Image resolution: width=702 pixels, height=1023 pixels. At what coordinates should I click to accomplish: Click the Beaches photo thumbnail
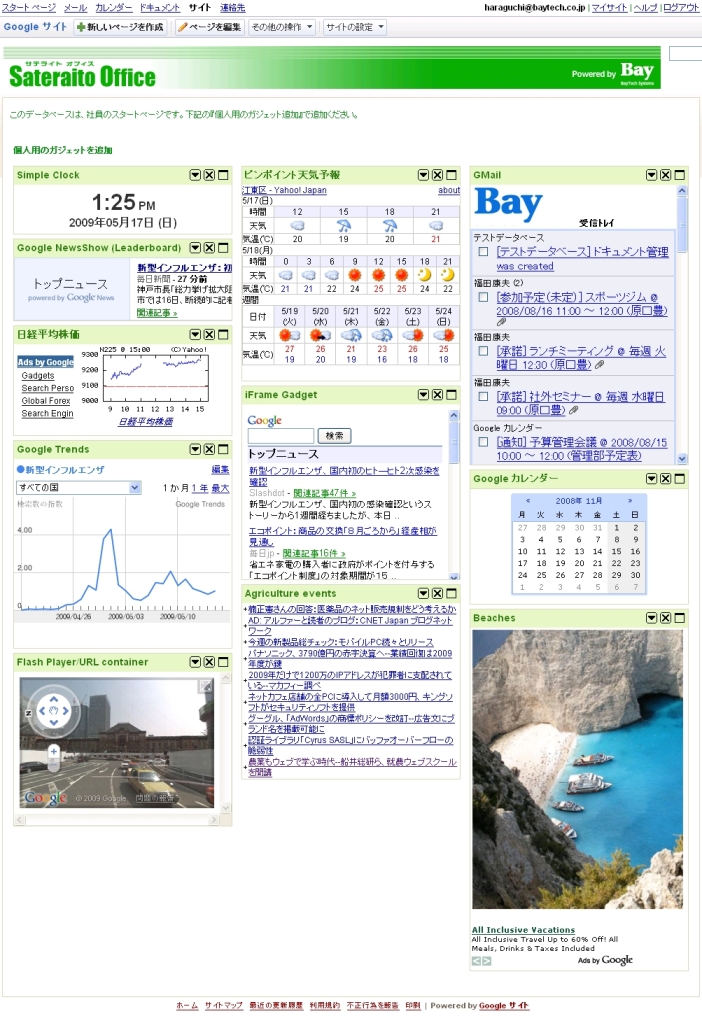click(577, 769)
